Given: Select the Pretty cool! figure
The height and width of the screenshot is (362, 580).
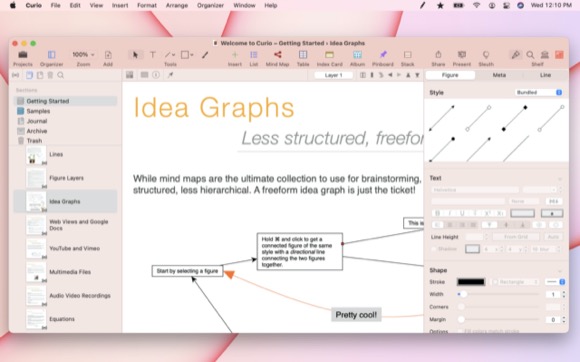Looking at the screenshot, I should [x=356, y=315].
